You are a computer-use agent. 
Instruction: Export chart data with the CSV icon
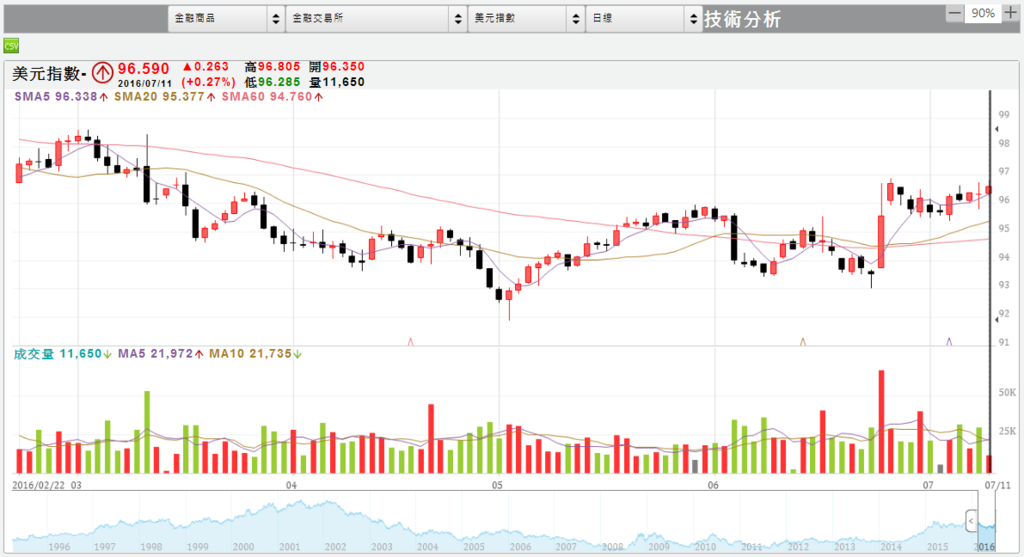coord(11,46)
